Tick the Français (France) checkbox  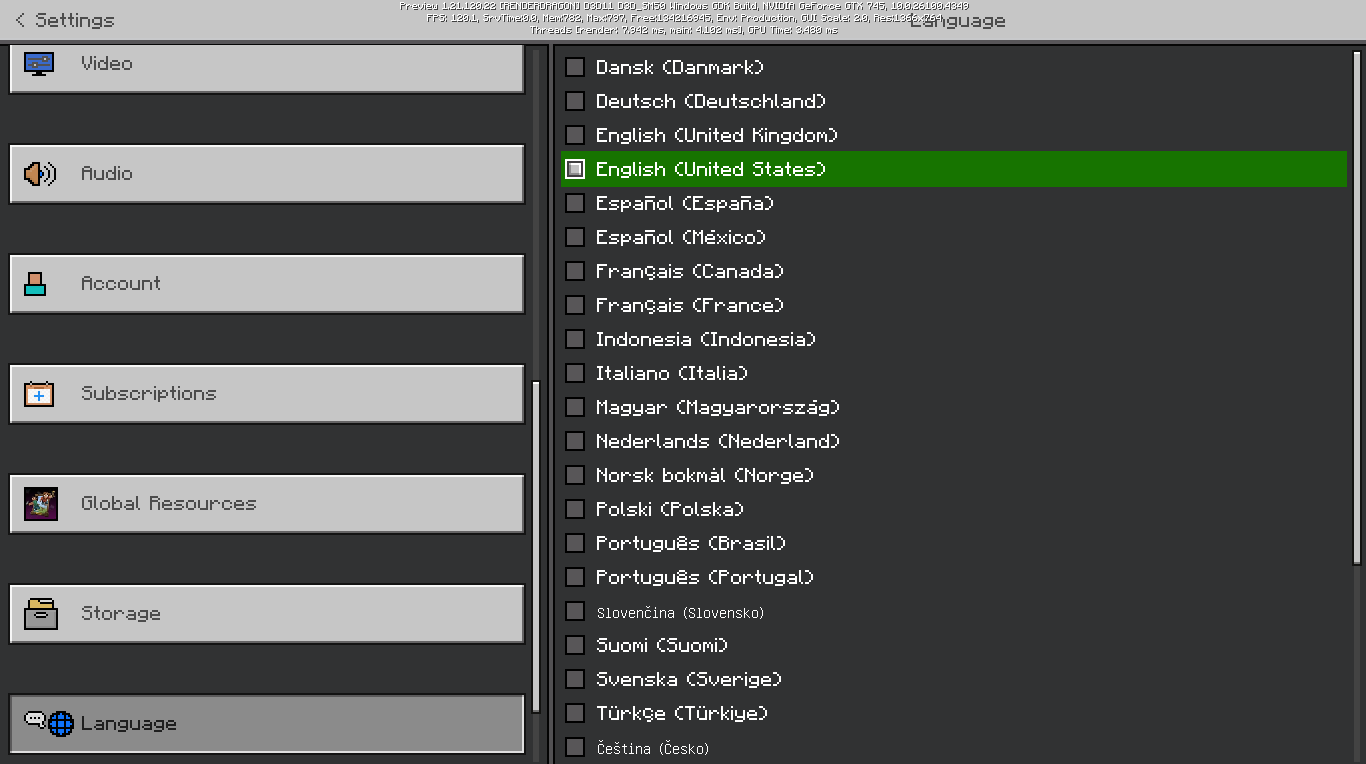click(575, 305)
